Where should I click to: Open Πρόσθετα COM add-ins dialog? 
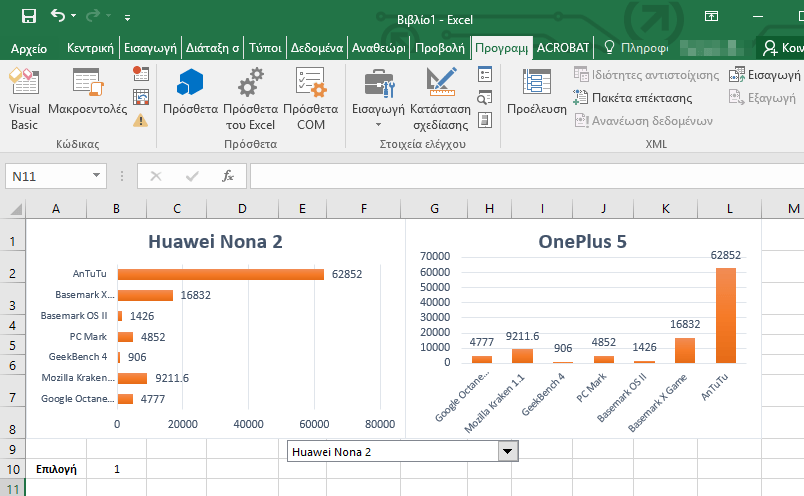(311, 98)
